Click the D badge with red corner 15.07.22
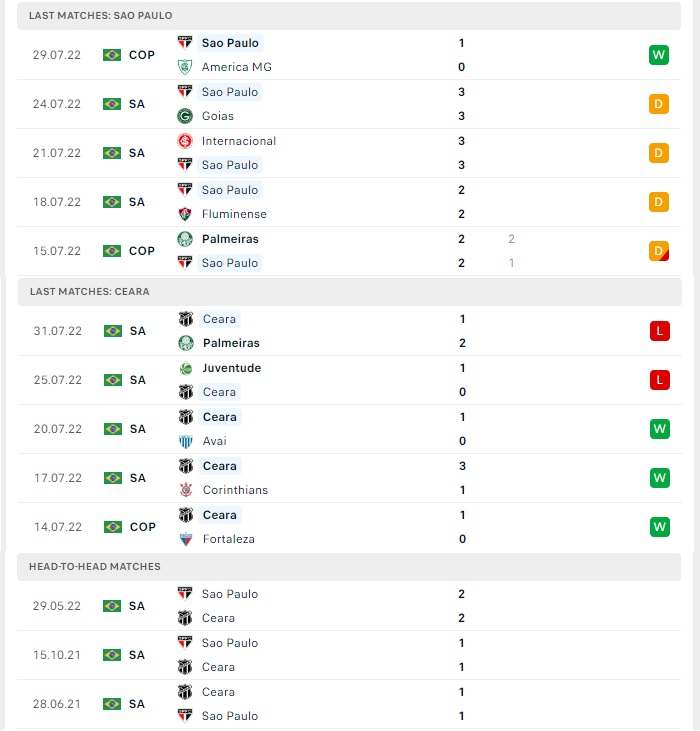This screenshot has width=700, height=731. (659, 251)
